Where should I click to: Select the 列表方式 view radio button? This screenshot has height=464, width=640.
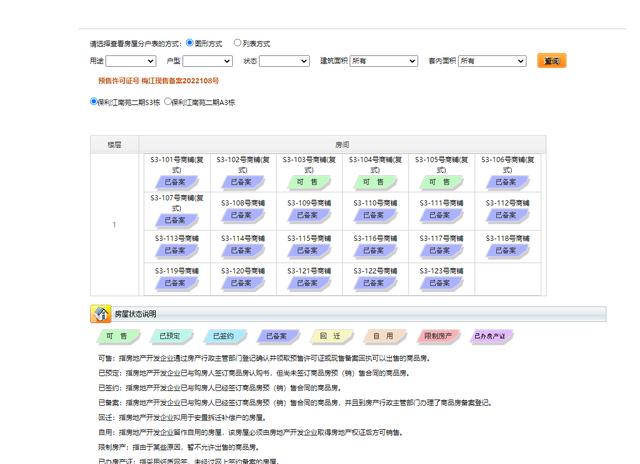(x=237, y=42)
